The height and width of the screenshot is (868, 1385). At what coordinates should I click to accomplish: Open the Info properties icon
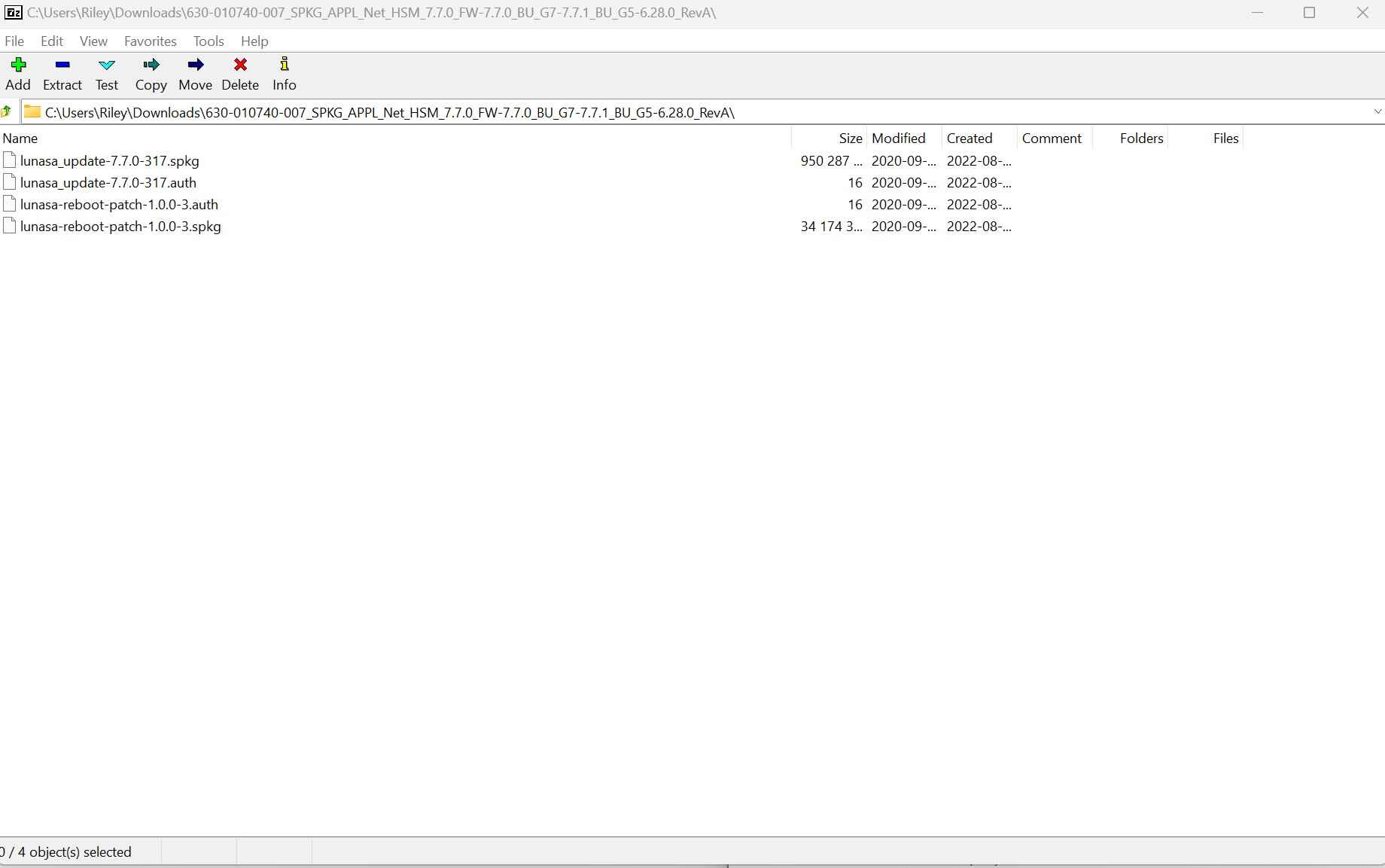[x=284, y=65]
